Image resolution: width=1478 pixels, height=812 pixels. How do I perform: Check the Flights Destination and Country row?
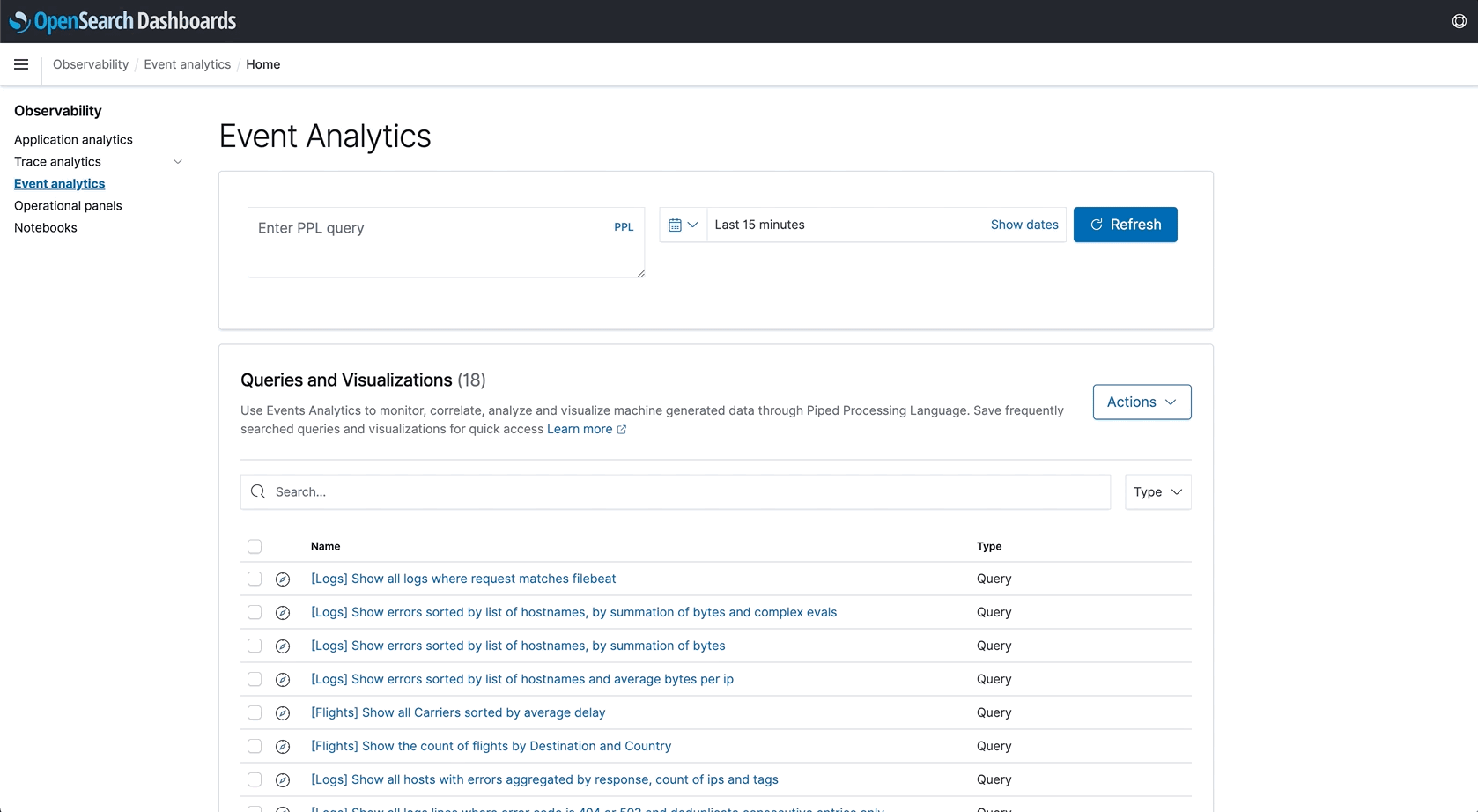tap(255, 746)
